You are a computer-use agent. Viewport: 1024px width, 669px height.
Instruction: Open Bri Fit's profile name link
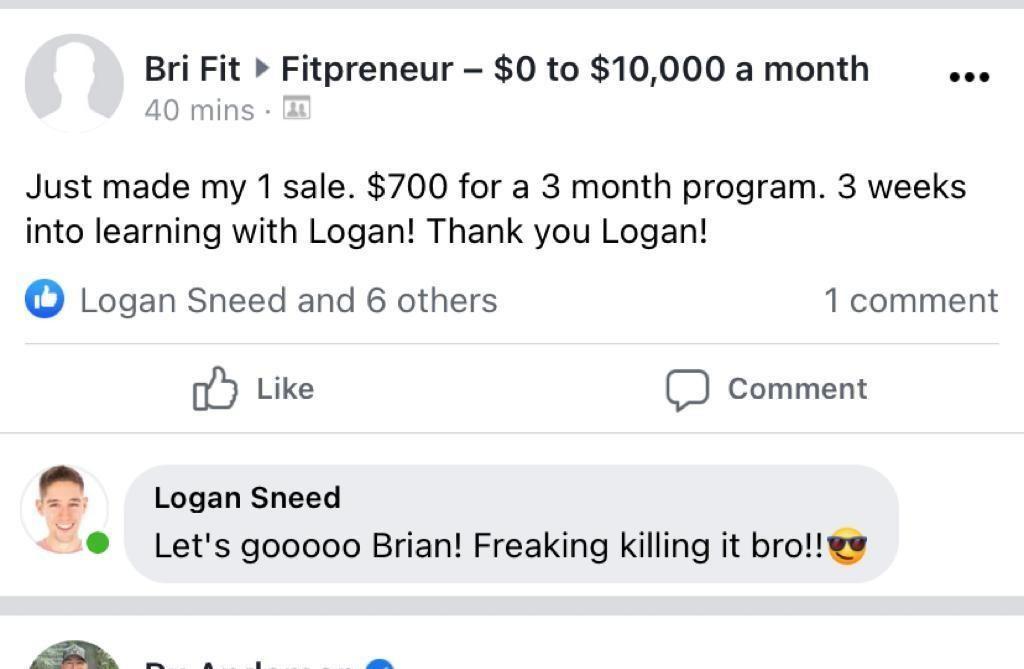click(x=192, y=69)
